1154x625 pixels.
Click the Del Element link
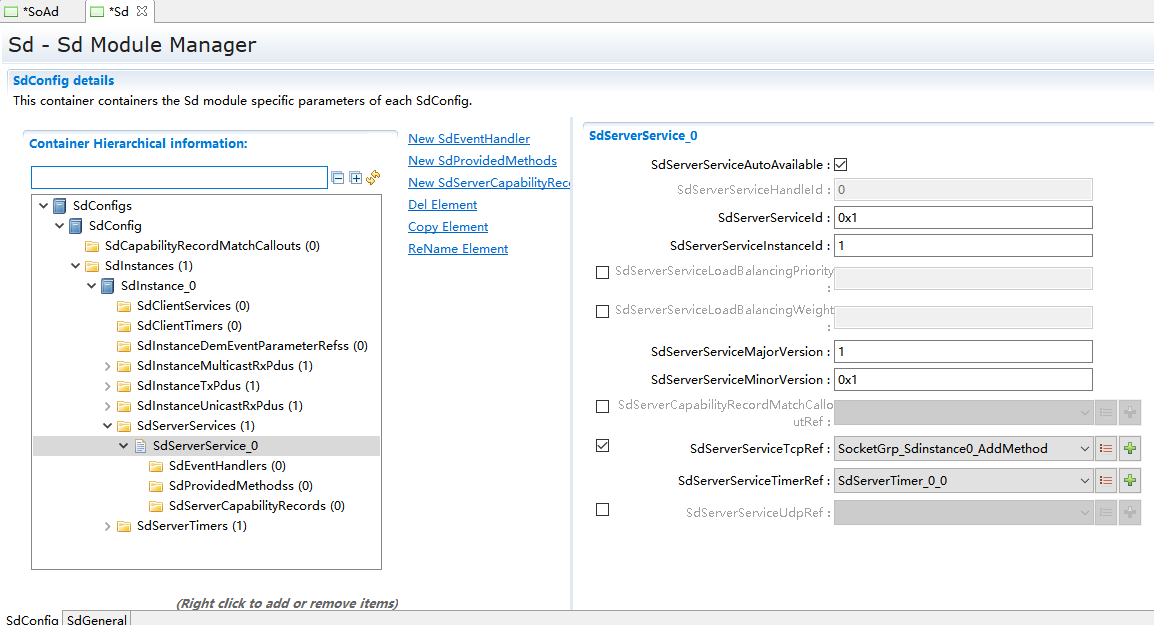(x=442, y=205)
